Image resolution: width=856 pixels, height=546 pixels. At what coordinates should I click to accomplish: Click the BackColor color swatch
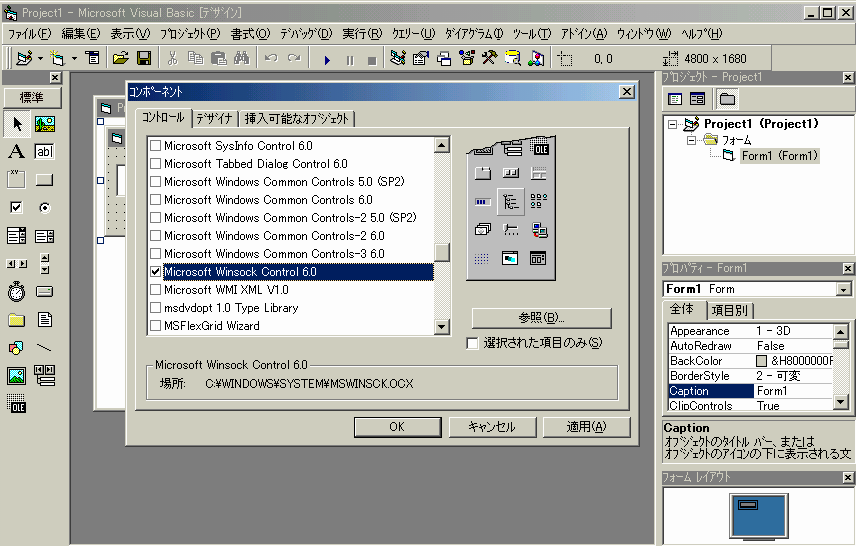[x=762, y=361]
